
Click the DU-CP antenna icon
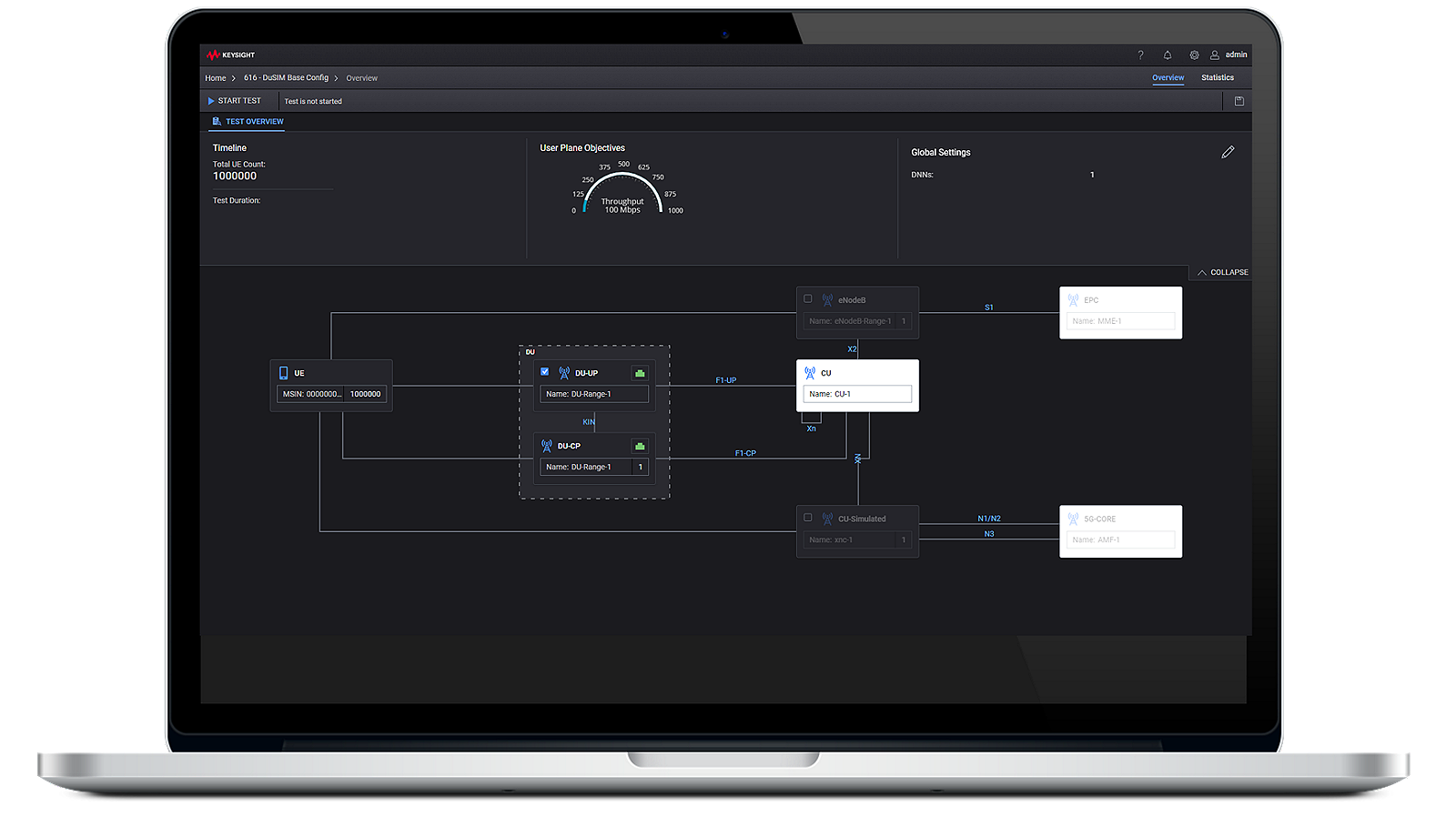tap(547, 446)
